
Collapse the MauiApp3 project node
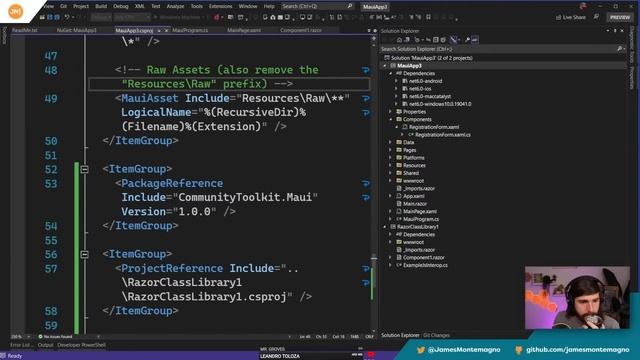pyautogui.click(x=384, y=66)
